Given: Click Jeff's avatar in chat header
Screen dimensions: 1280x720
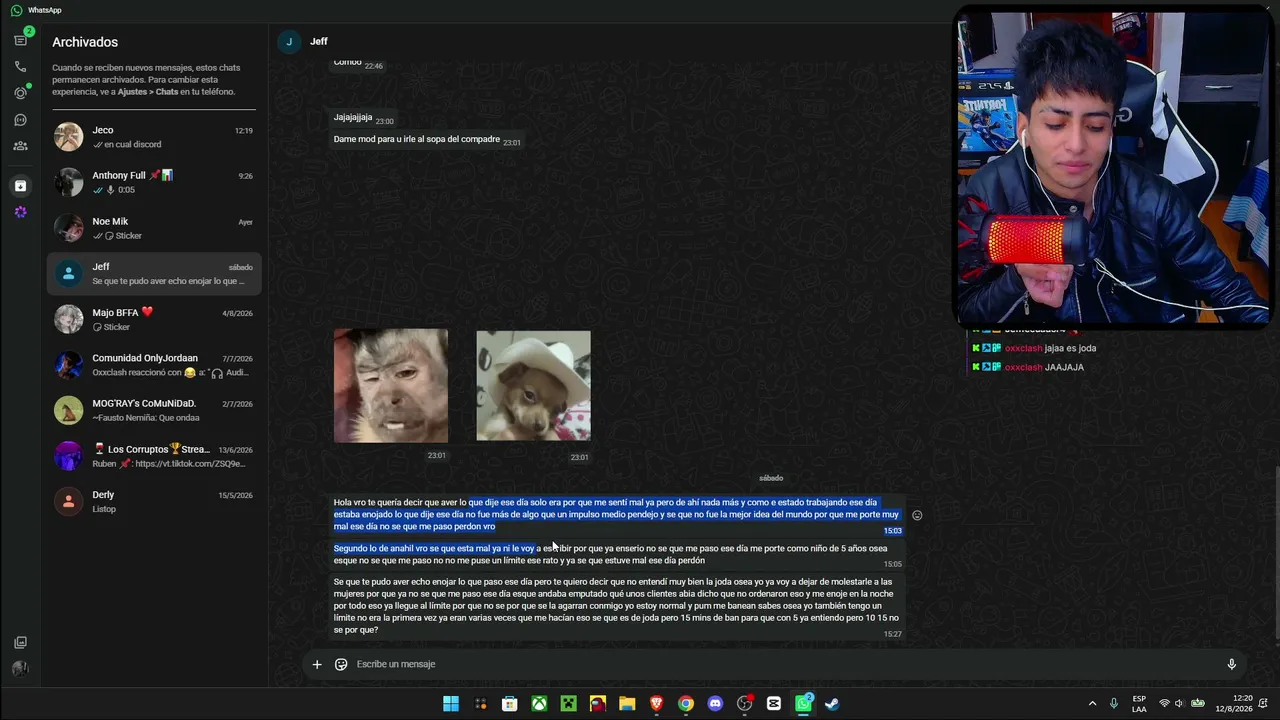Looking at the screenshot, I should 289,41.
